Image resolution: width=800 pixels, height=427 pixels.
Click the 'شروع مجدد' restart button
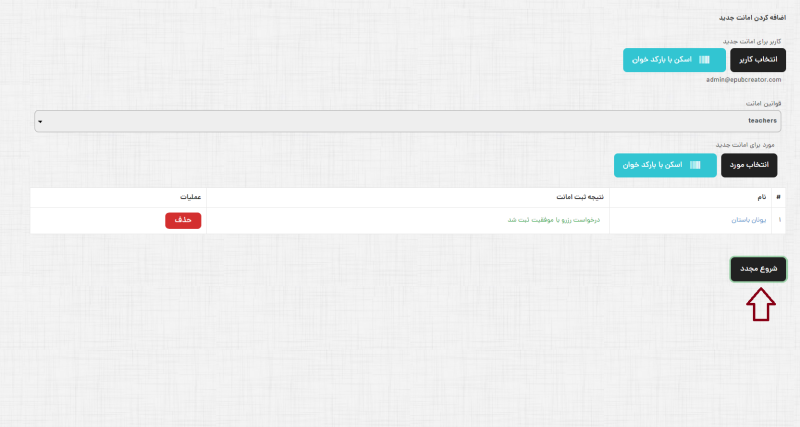[758, 270]
